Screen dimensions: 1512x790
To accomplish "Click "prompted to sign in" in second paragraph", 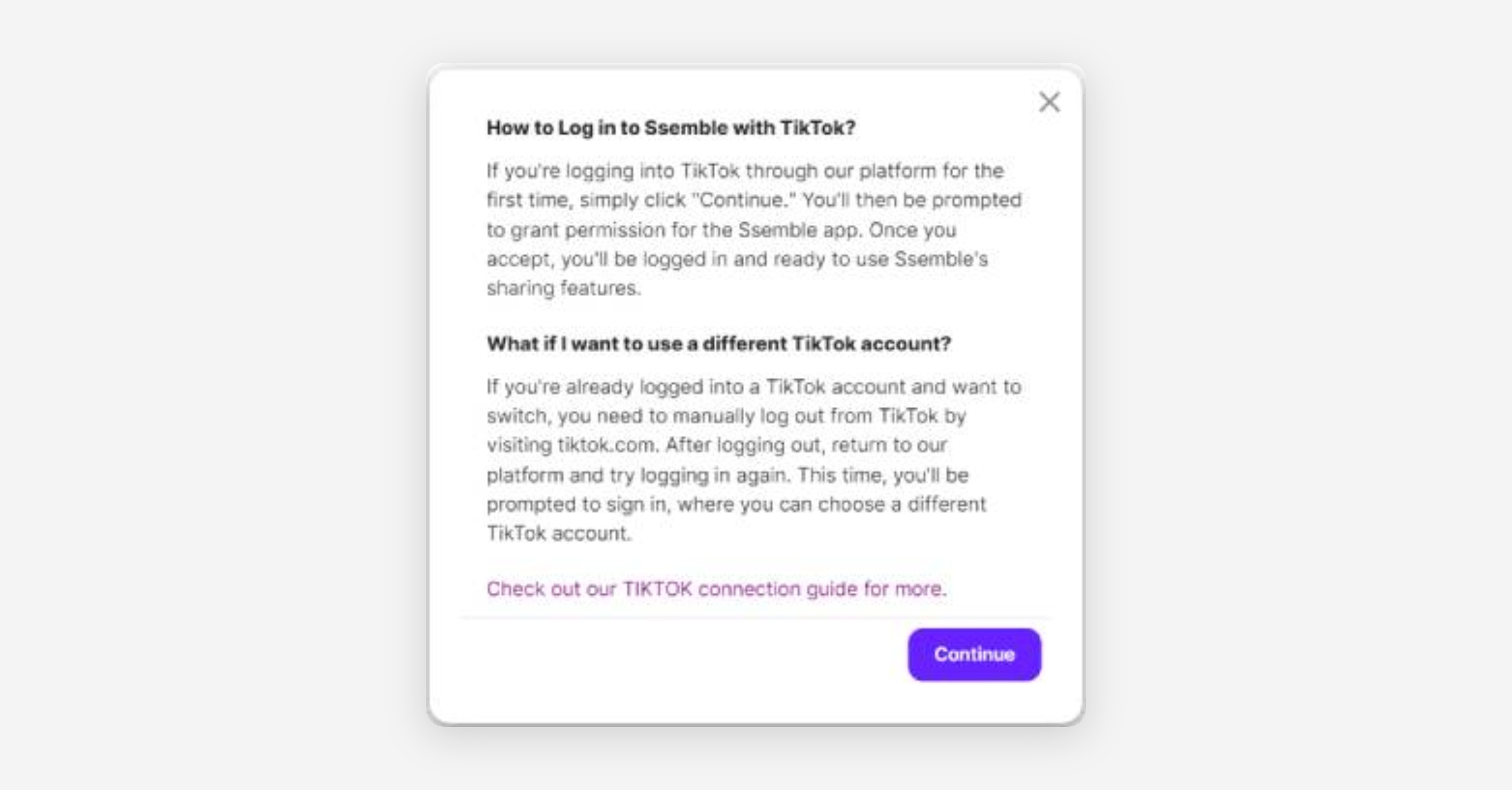I will coord(576,505).
